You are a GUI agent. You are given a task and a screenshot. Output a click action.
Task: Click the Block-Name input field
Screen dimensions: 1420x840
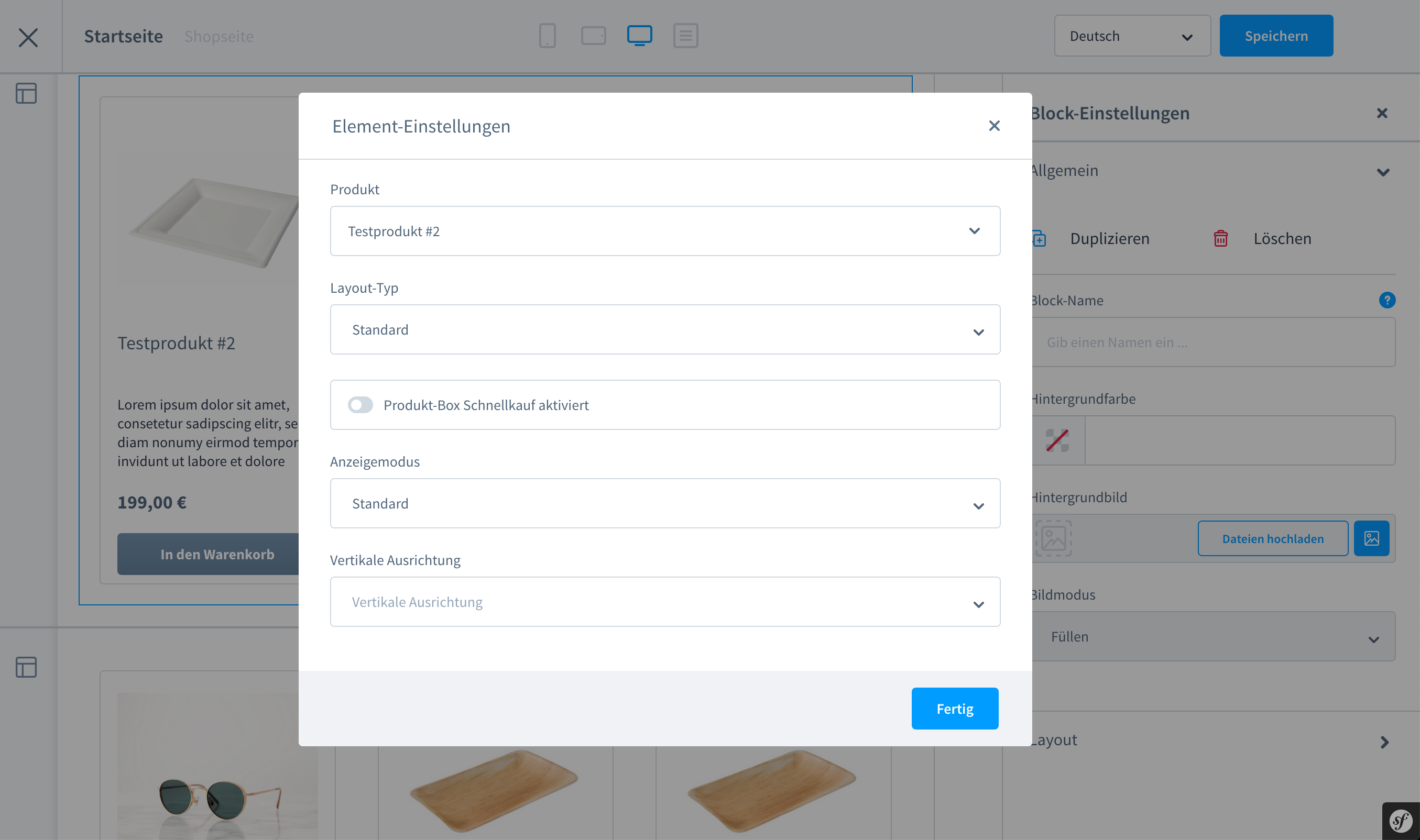1214,342
